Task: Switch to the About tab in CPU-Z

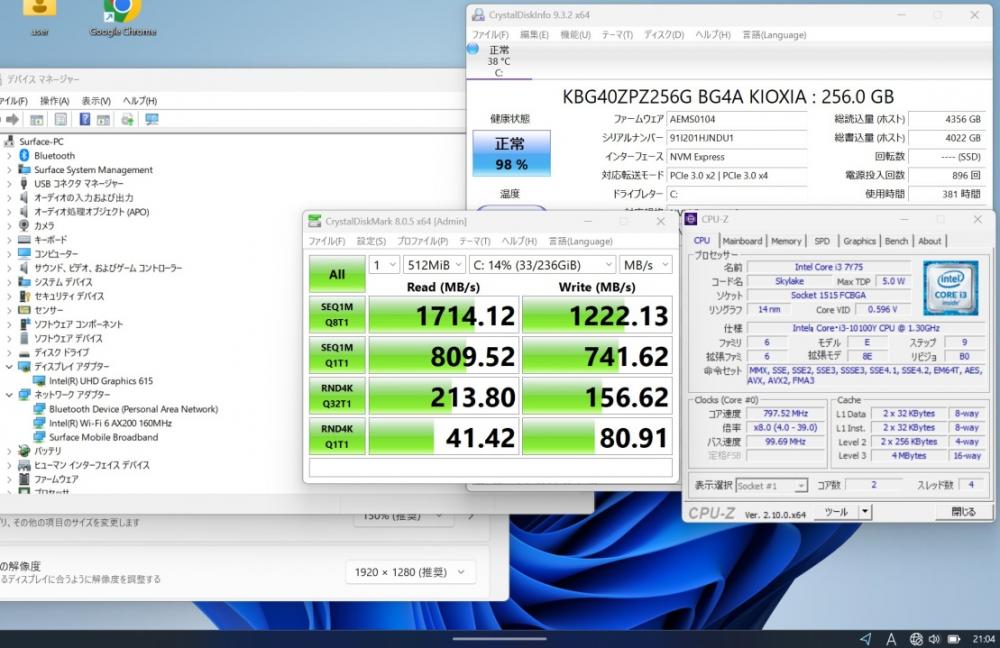Action: coord(929,241)
